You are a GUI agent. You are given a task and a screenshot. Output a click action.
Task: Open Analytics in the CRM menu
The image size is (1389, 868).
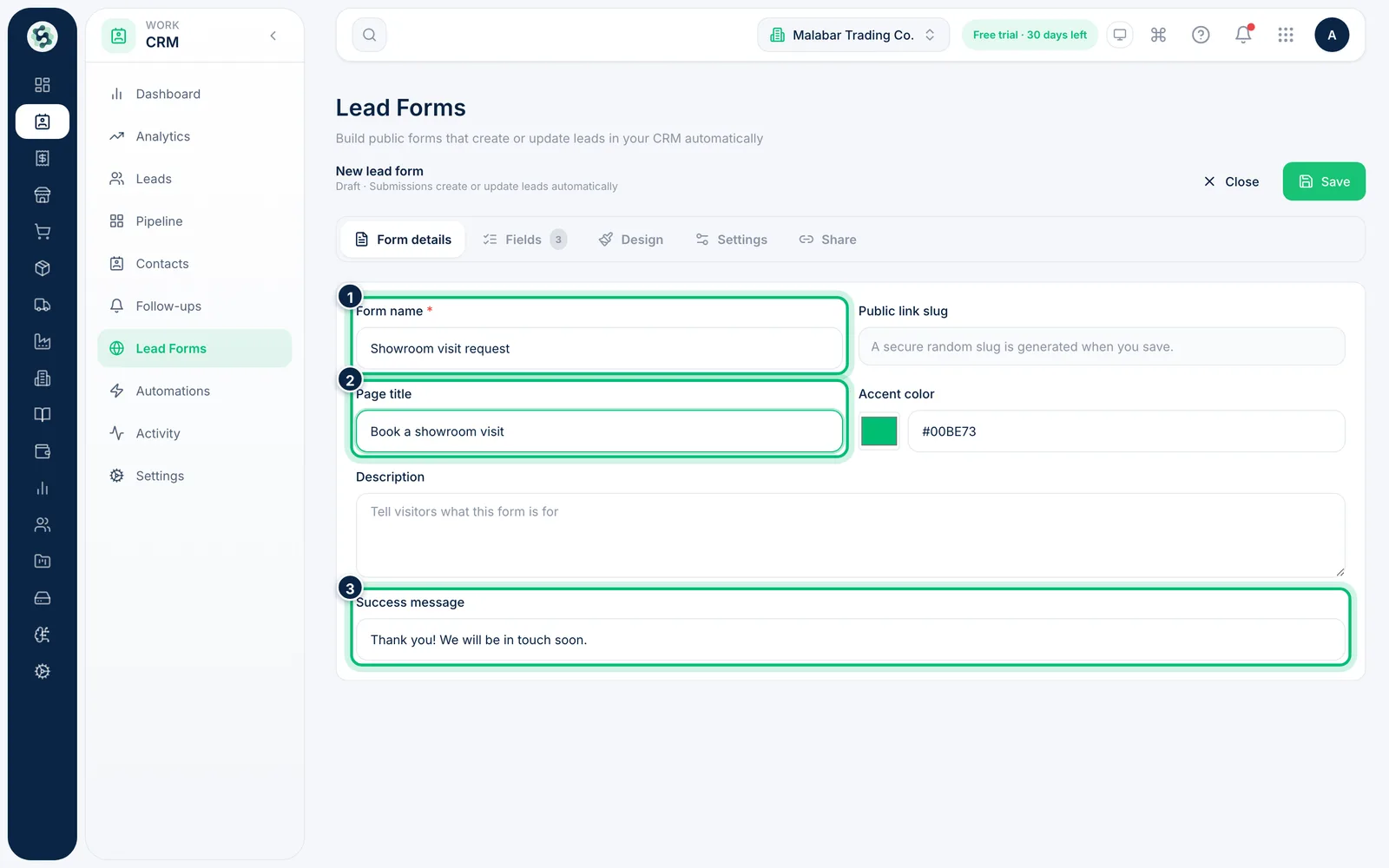click(194, 136)
